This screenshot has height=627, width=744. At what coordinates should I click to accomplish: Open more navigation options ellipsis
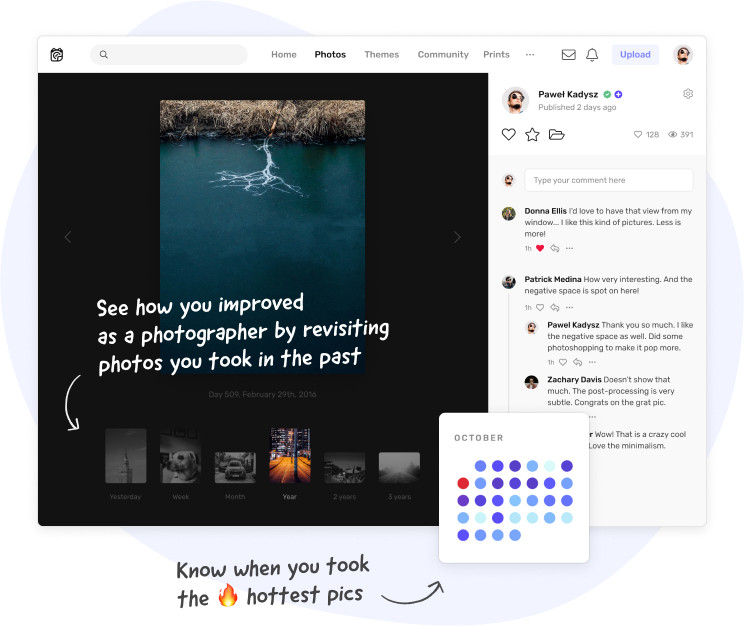pos(530,55)
